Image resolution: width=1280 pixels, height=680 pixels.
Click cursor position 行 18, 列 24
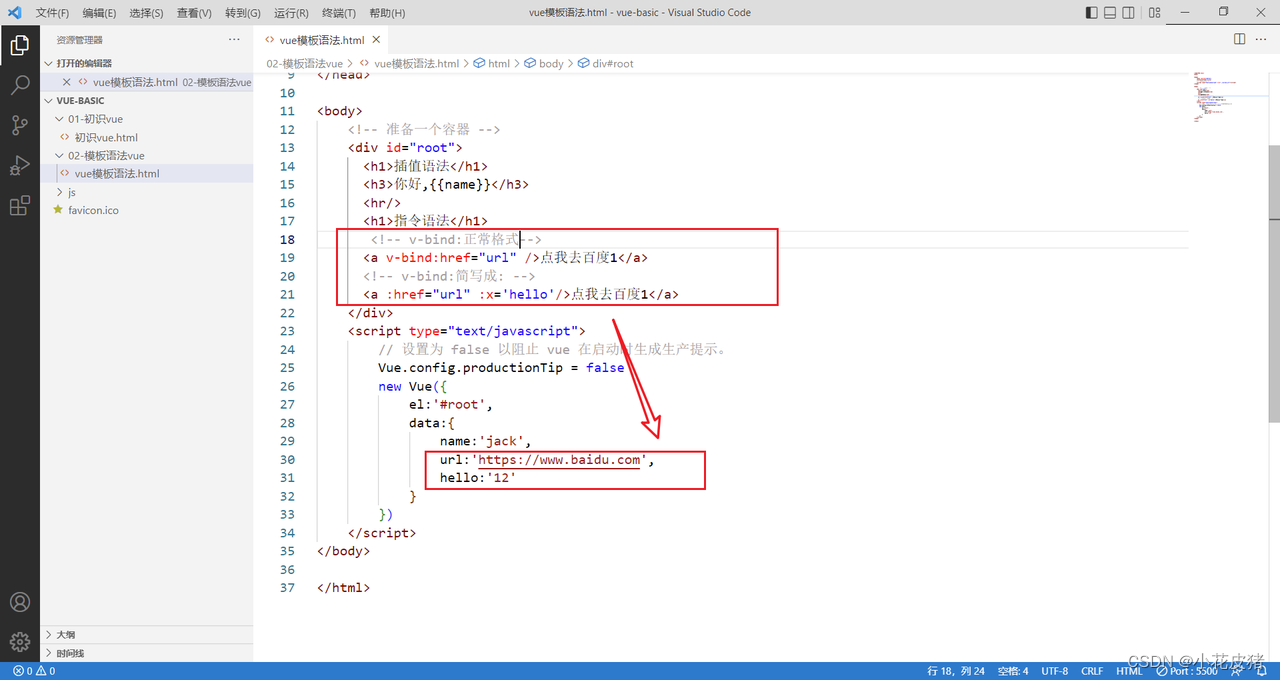956,671
